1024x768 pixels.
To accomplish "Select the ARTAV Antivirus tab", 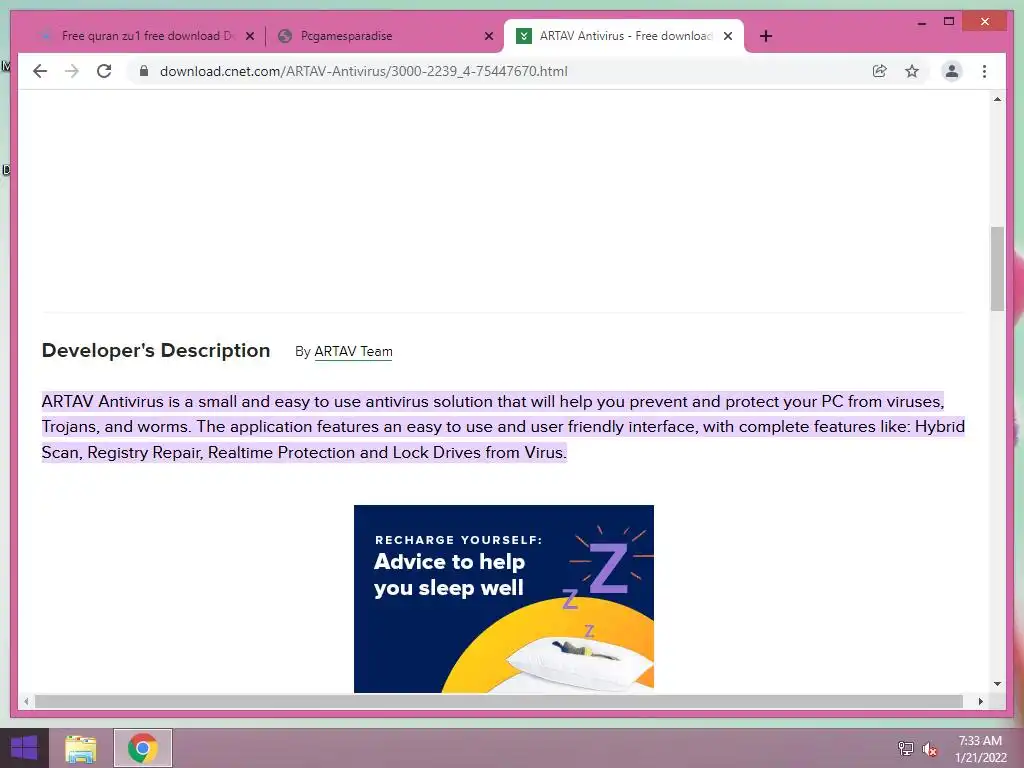I will pos(624,36).
